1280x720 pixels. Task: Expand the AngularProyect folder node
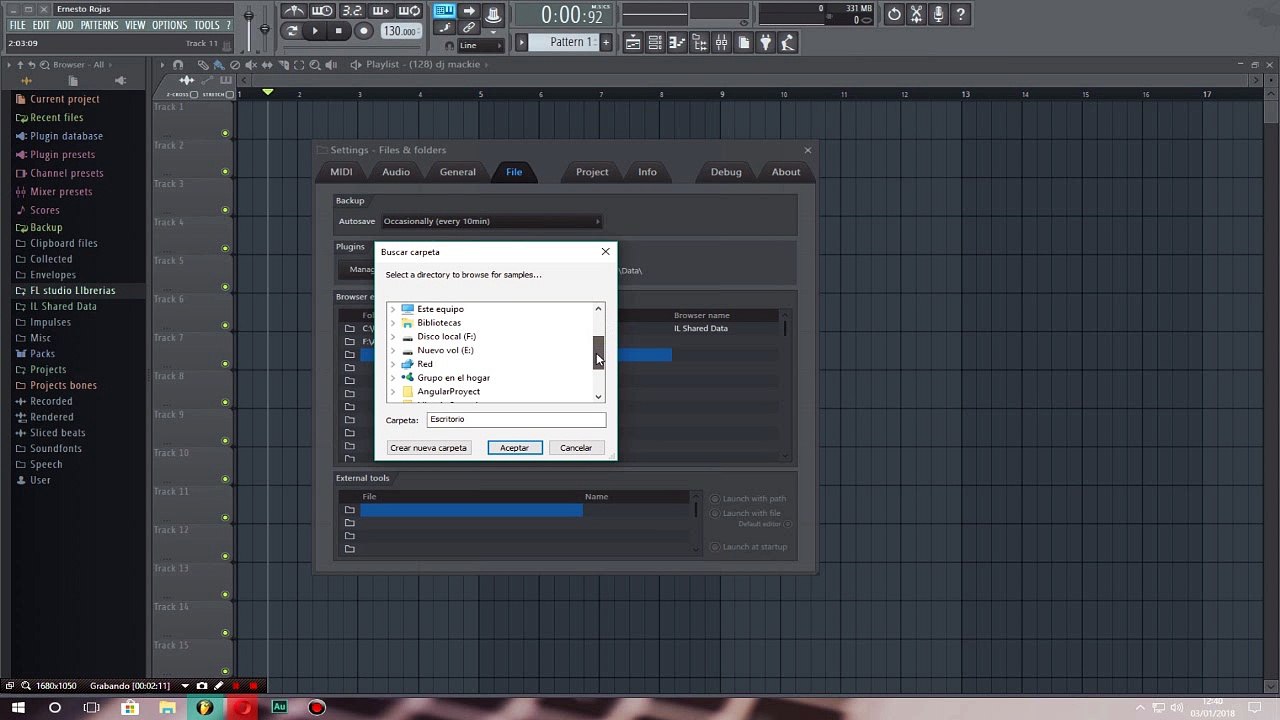click(x=393, y=392)
